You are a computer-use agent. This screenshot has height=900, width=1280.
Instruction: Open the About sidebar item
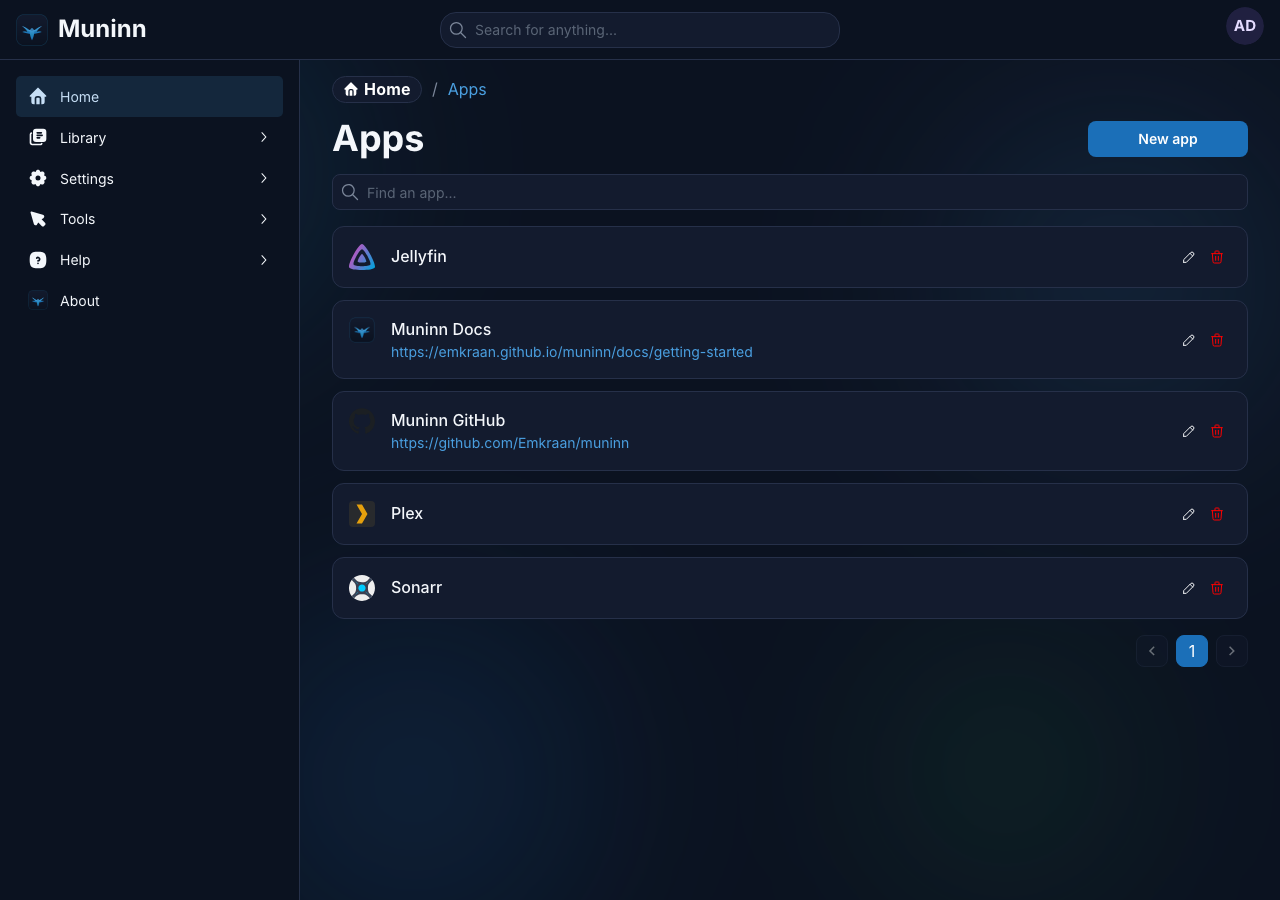click(149, 301)
